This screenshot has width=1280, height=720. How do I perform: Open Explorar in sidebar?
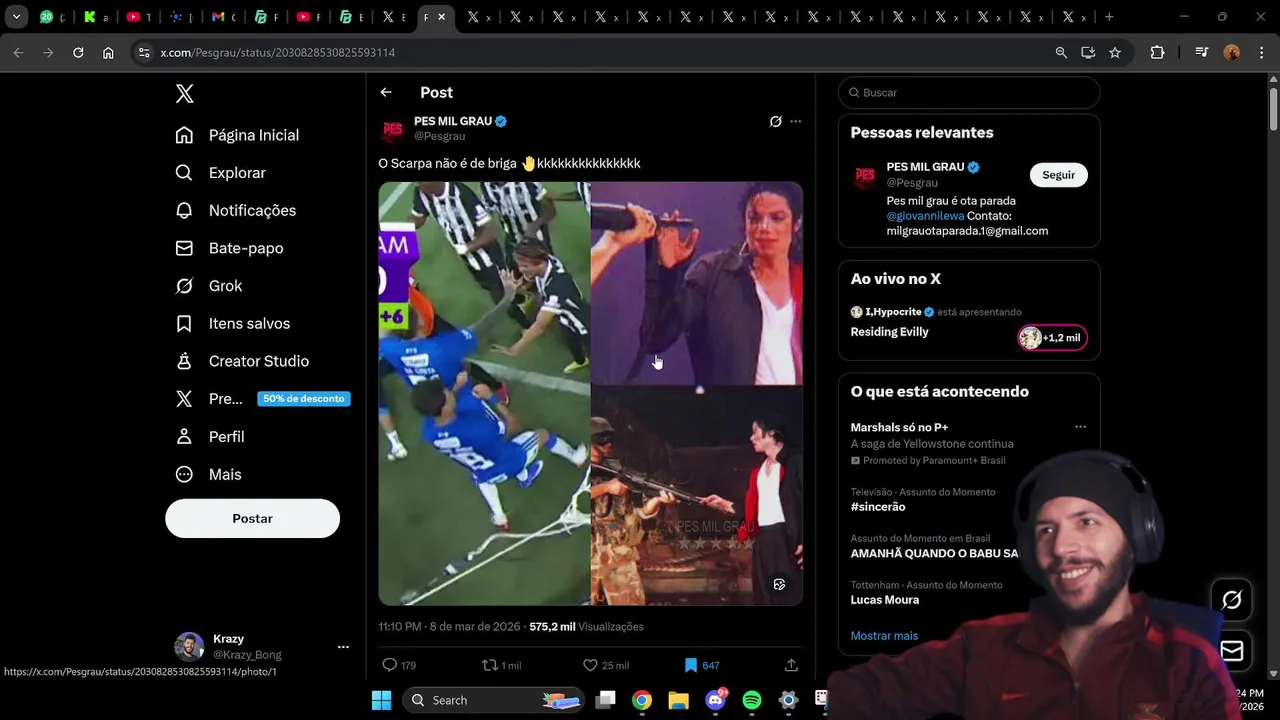click(x=220, y=173)
